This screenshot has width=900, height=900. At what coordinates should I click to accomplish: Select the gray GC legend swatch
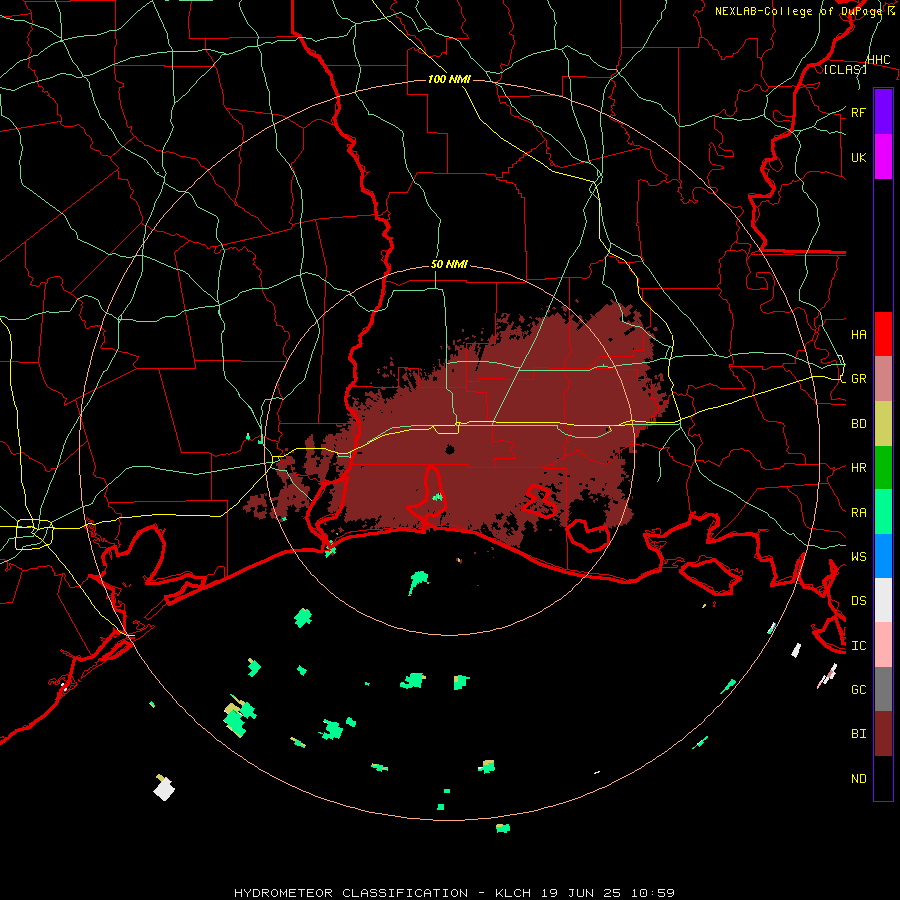pos(883,689)
